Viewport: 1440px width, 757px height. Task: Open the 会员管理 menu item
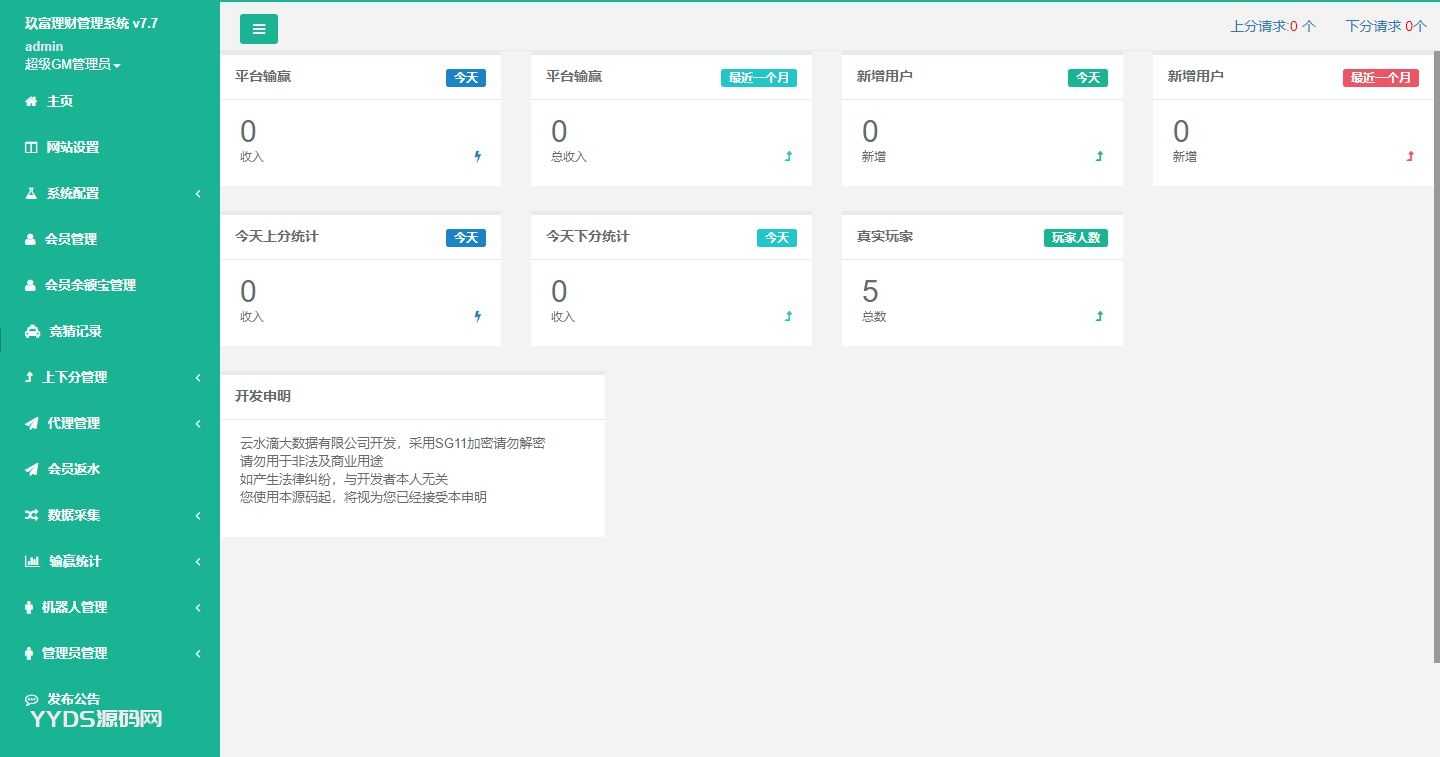71,239
